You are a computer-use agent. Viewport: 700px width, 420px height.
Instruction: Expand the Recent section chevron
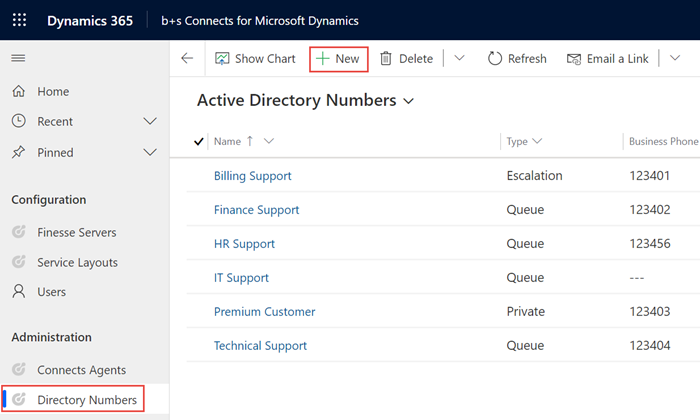point(150,121)
